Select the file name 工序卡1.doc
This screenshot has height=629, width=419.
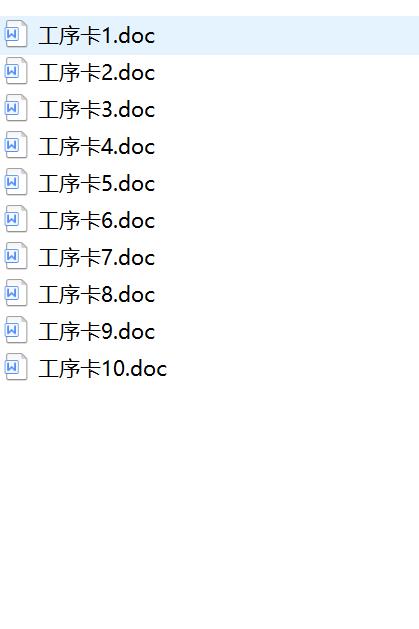coord(97,36)
